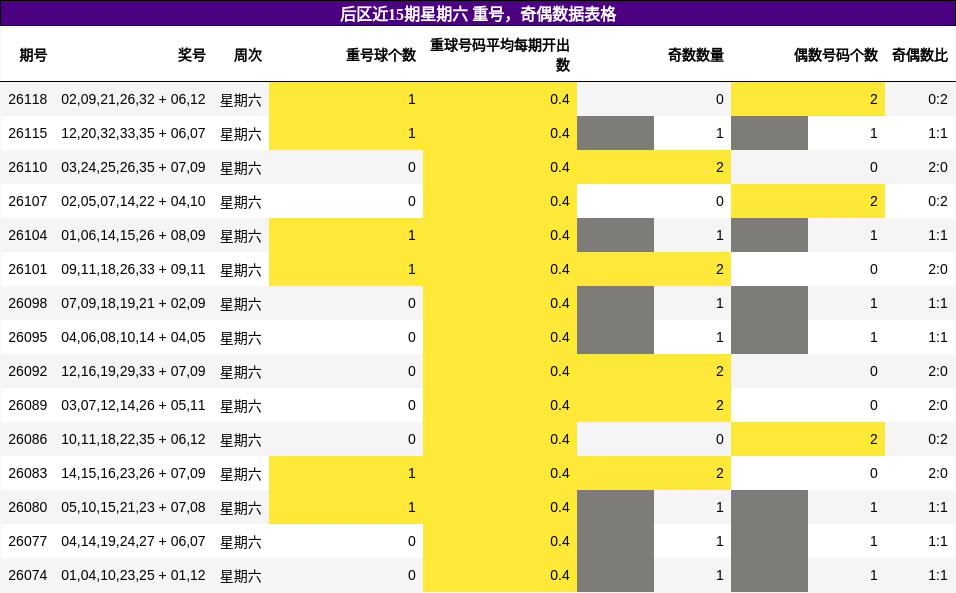The width and height of the screenshot is (956, 593).
Task: Click 偶数号码个数 value in row 26118
Action: pos(874,99)
